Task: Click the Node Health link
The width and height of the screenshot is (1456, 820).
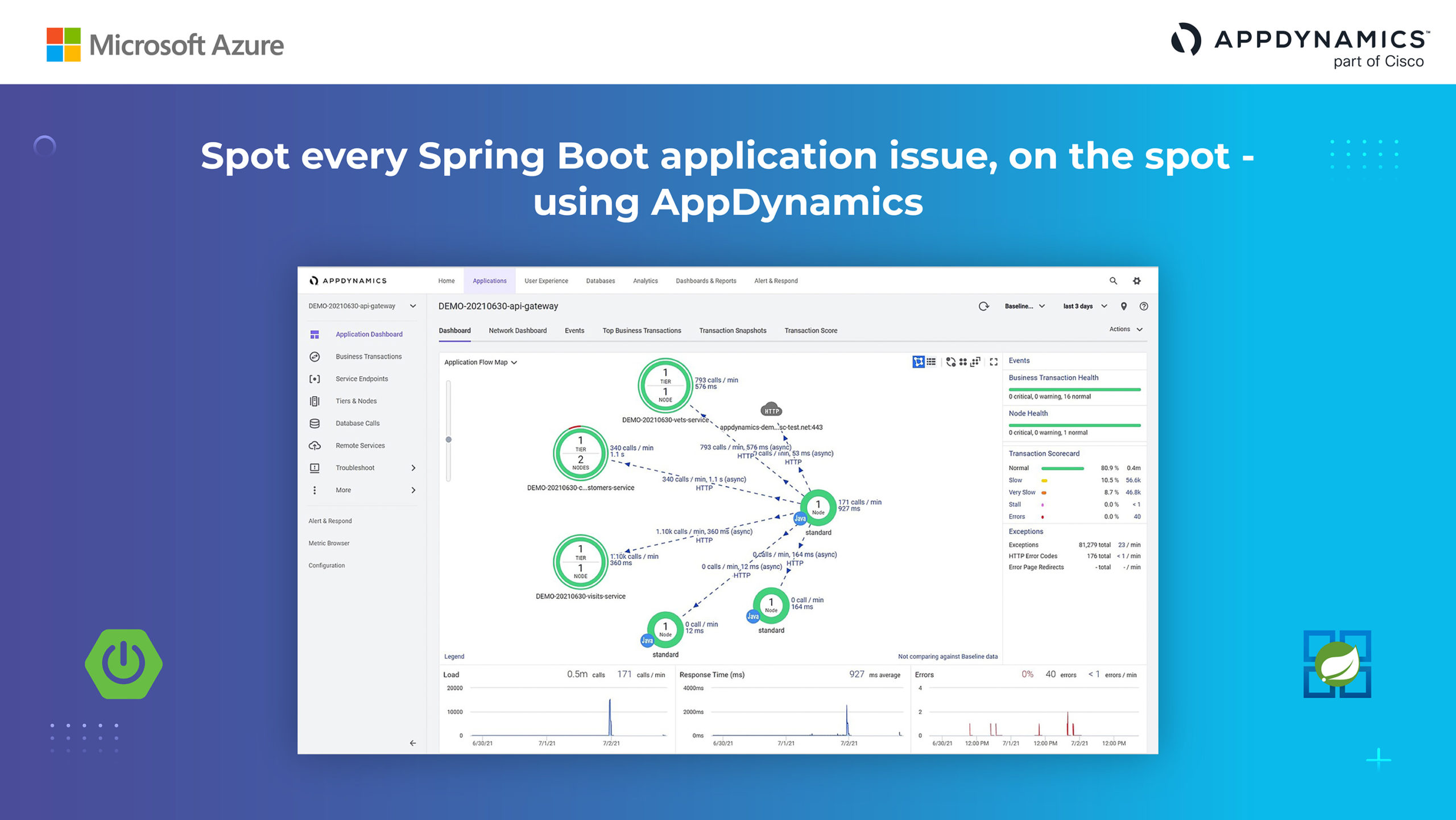Action: [x=1028, y=414]
